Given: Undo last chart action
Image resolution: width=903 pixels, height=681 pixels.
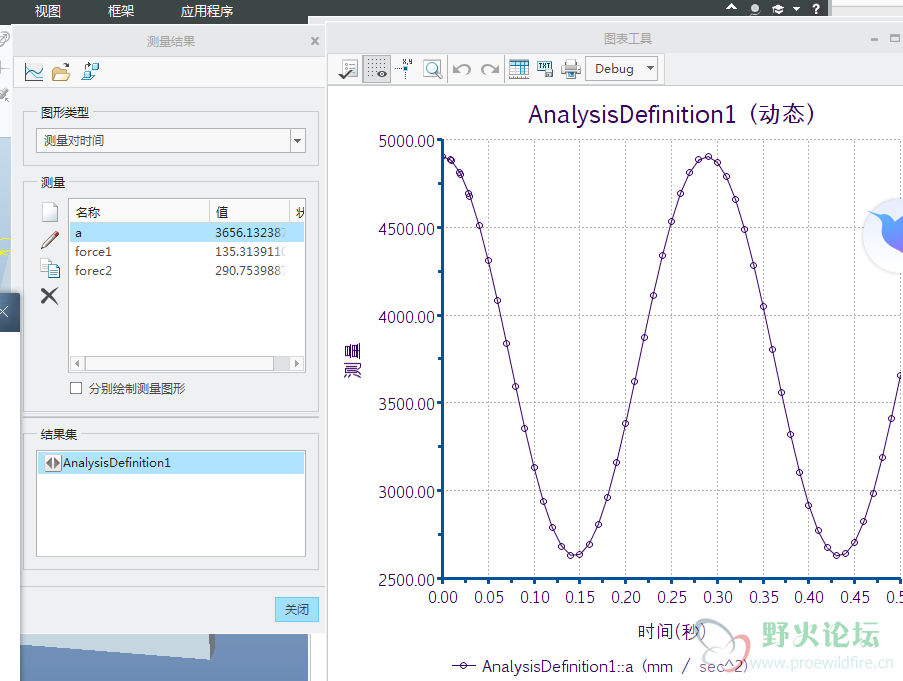Looking at the screenshot, I should [x=462, y=70].
